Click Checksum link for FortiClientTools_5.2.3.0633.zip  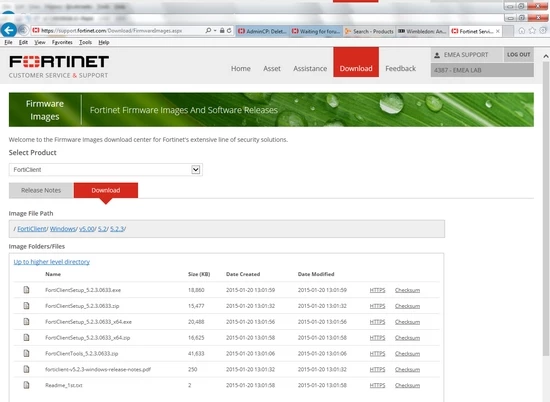pos(407,354)
